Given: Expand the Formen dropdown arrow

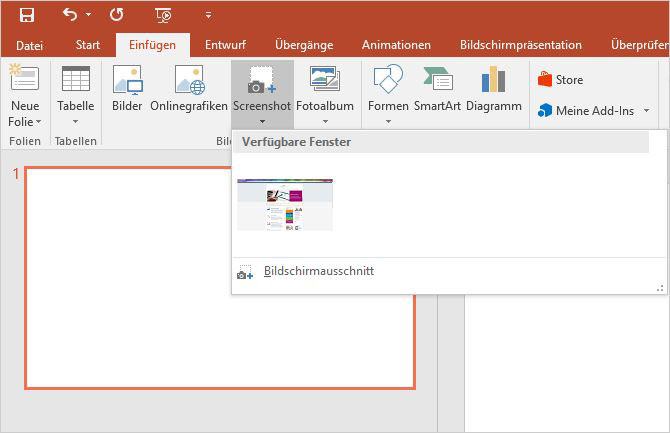Looking at the screenshot, I should coord(388,122).
